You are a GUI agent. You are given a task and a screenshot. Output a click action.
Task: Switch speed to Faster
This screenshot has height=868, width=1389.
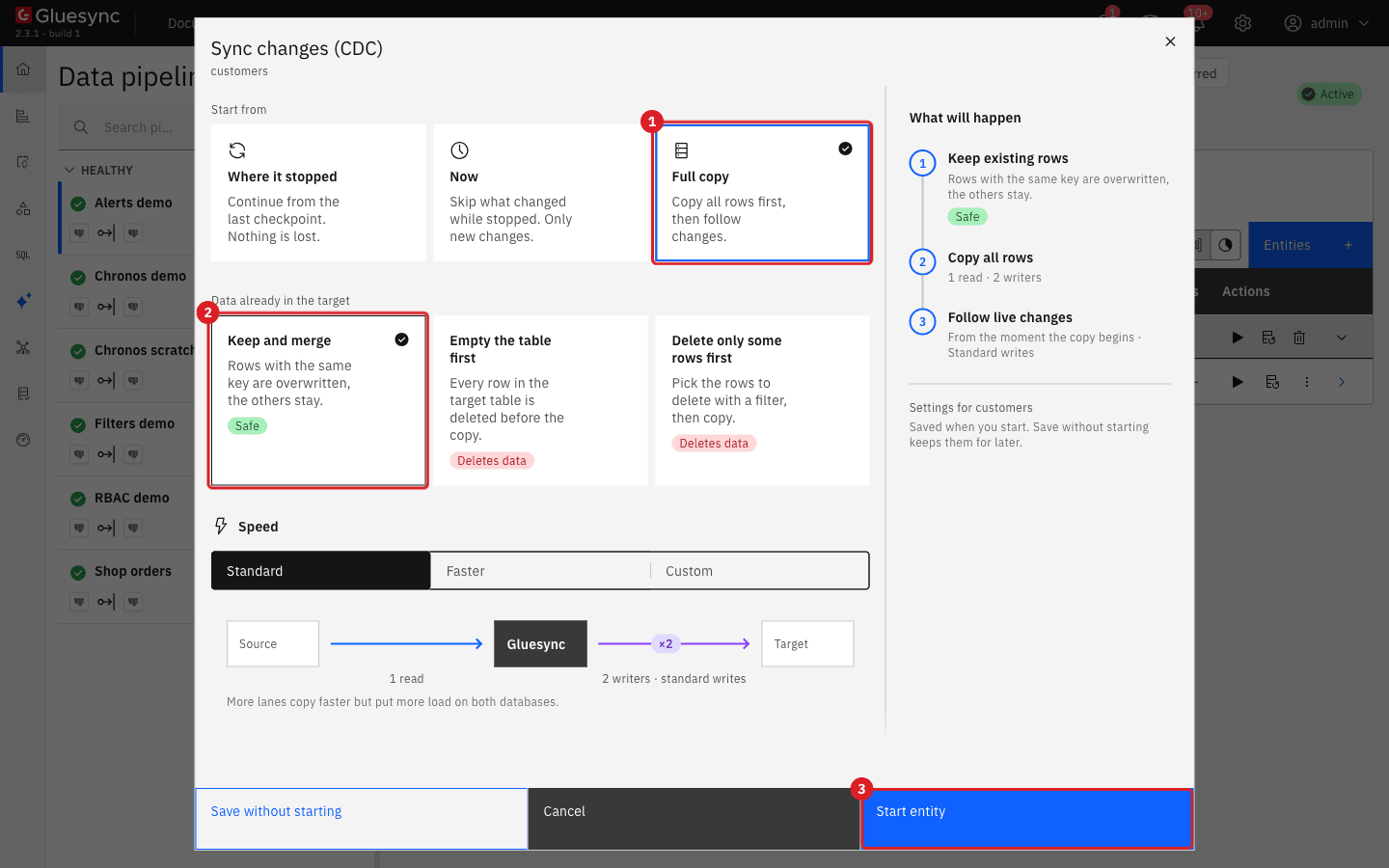coord(540,571)
